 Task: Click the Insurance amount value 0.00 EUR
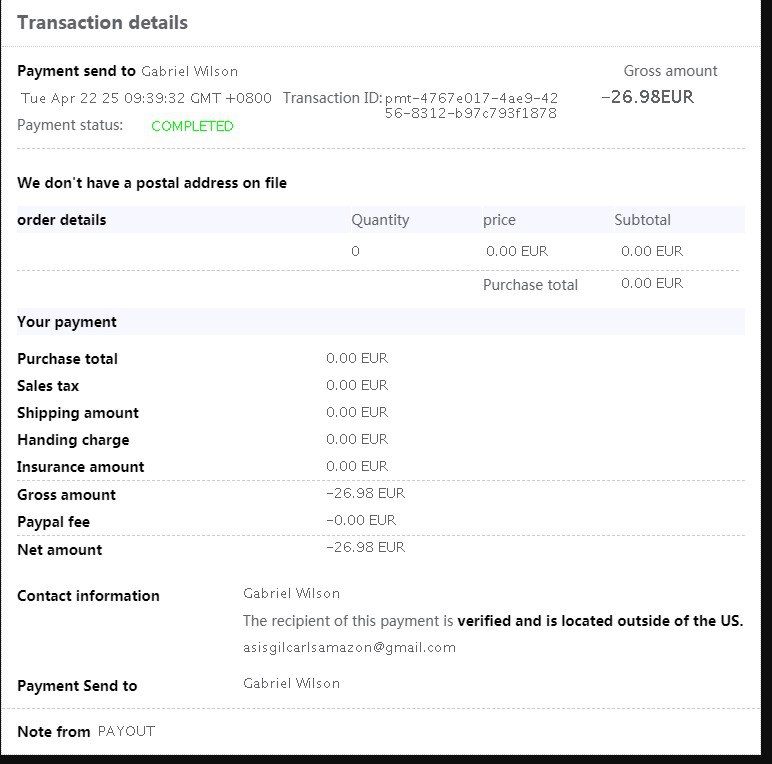pos(357,466)
